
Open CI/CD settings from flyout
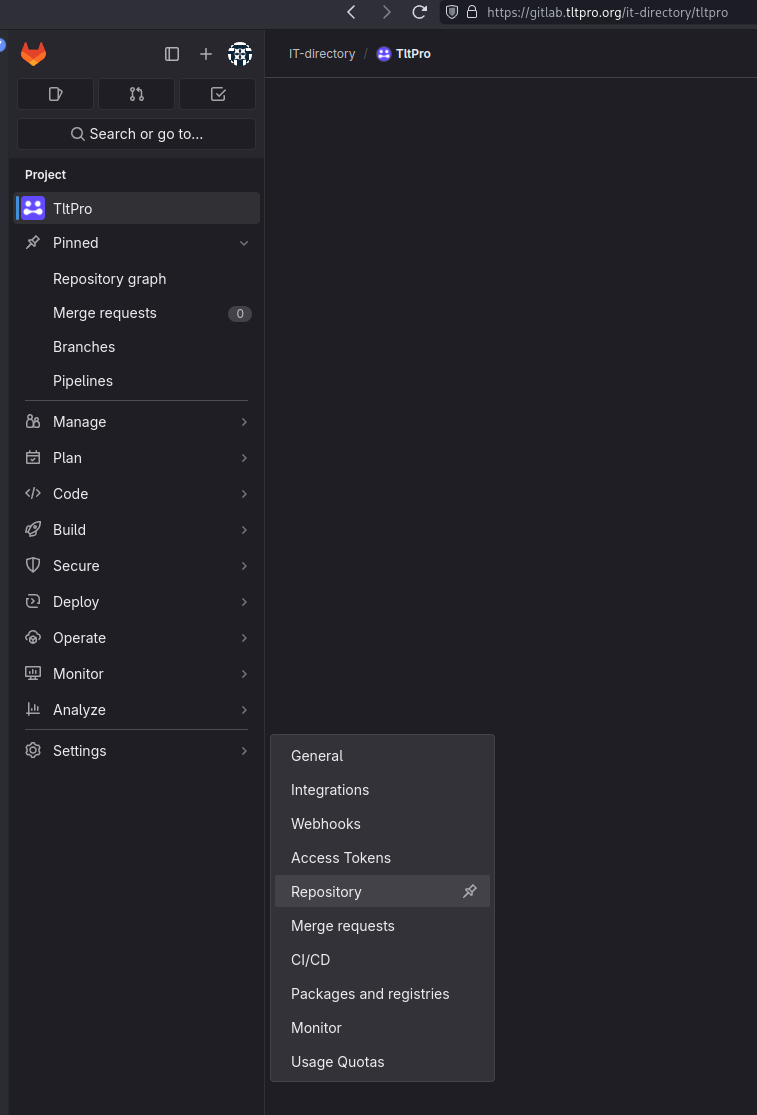click(310, 960)
